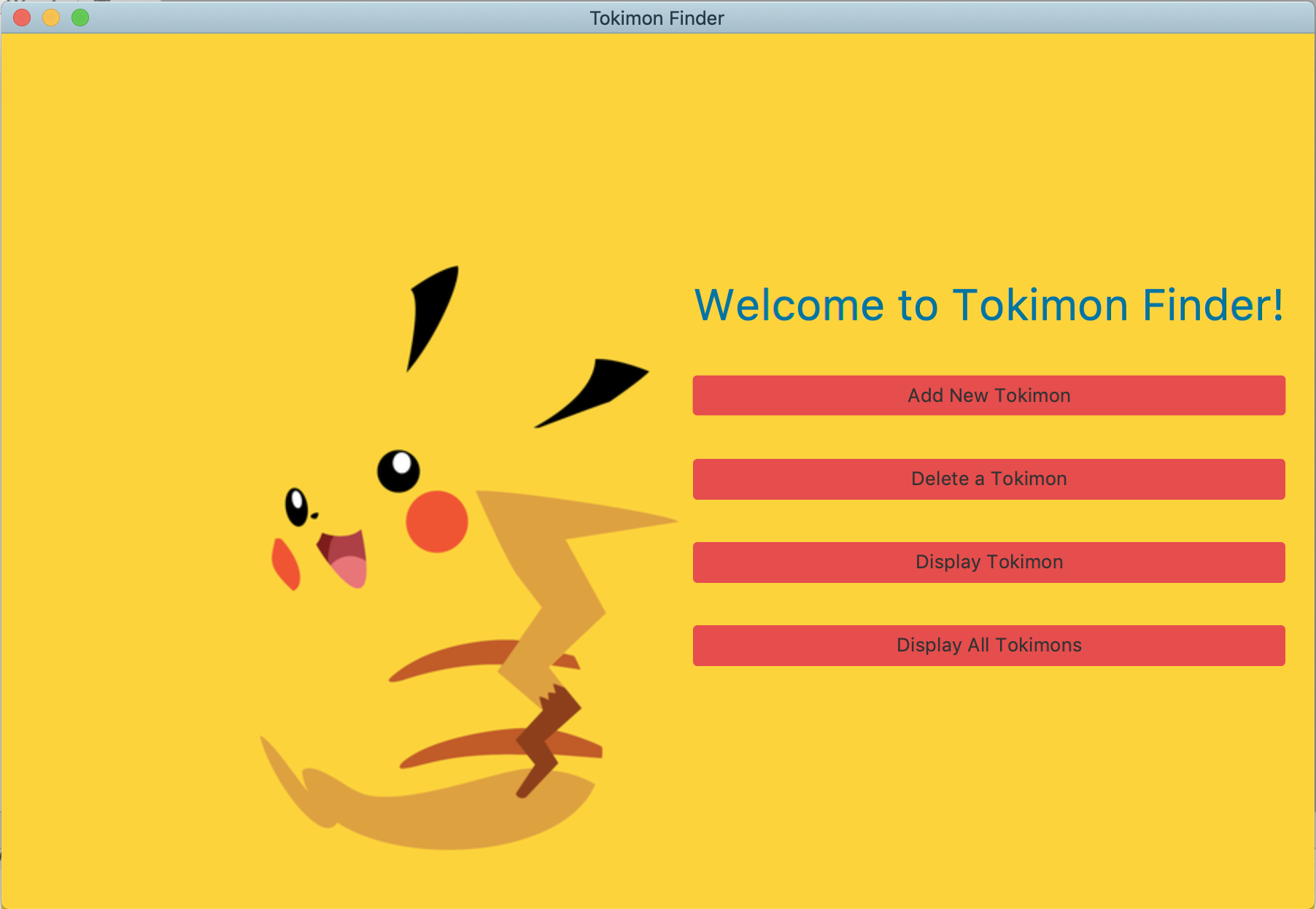Click the Welcome to Tokimon Finder! heading
This screenshot has height=909, width=1316.
click(x=988, y=305)
